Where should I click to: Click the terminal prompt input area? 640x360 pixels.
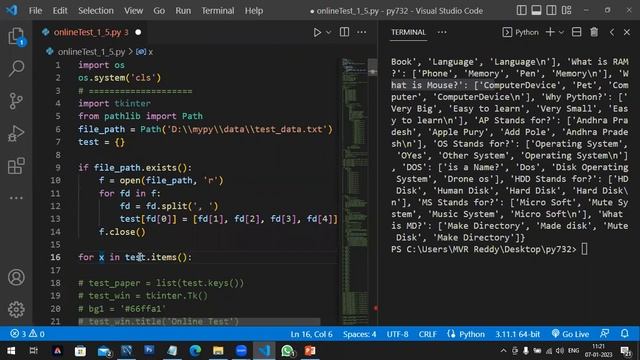tap(584, 249)
